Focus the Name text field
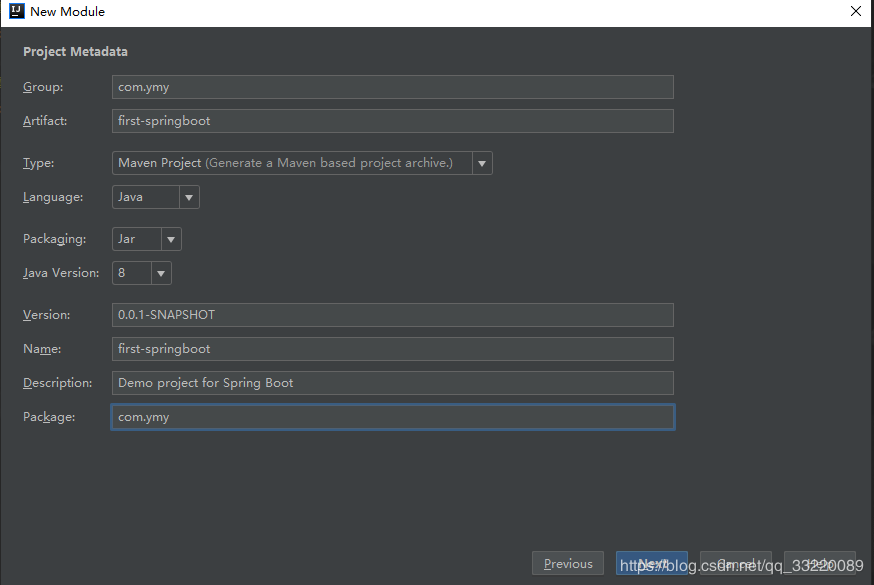The image size is (874, 585). coord(392,349)
